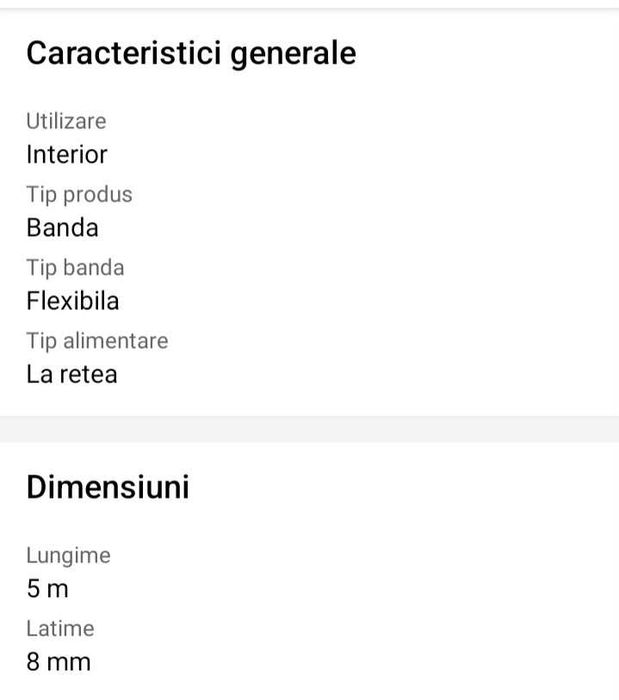This screenshot has height=700, width=619.
Task: Click the "Interior" usage value
Action: tap(66, 155)
